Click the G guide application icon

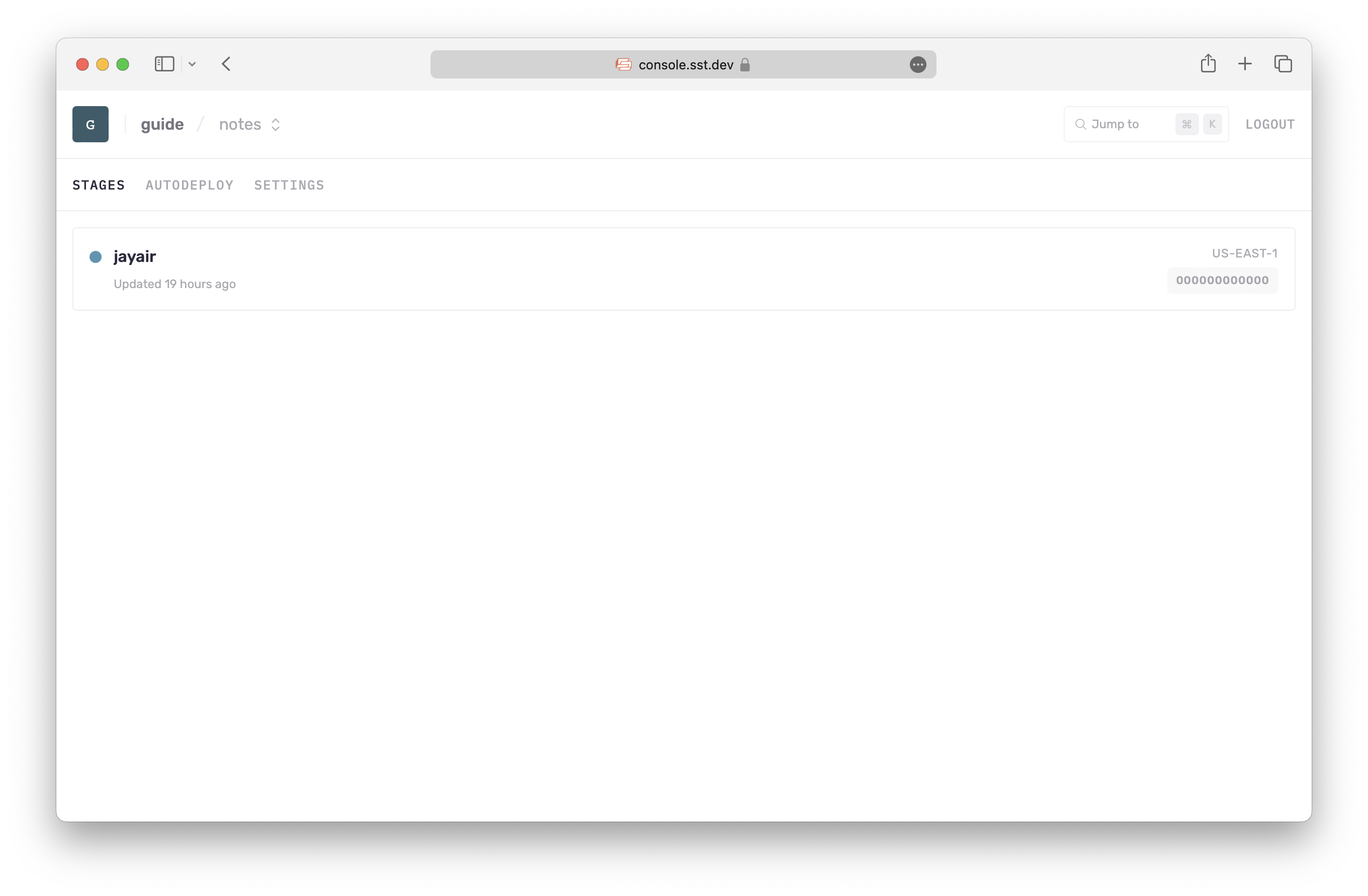click(x=90, y=124)
